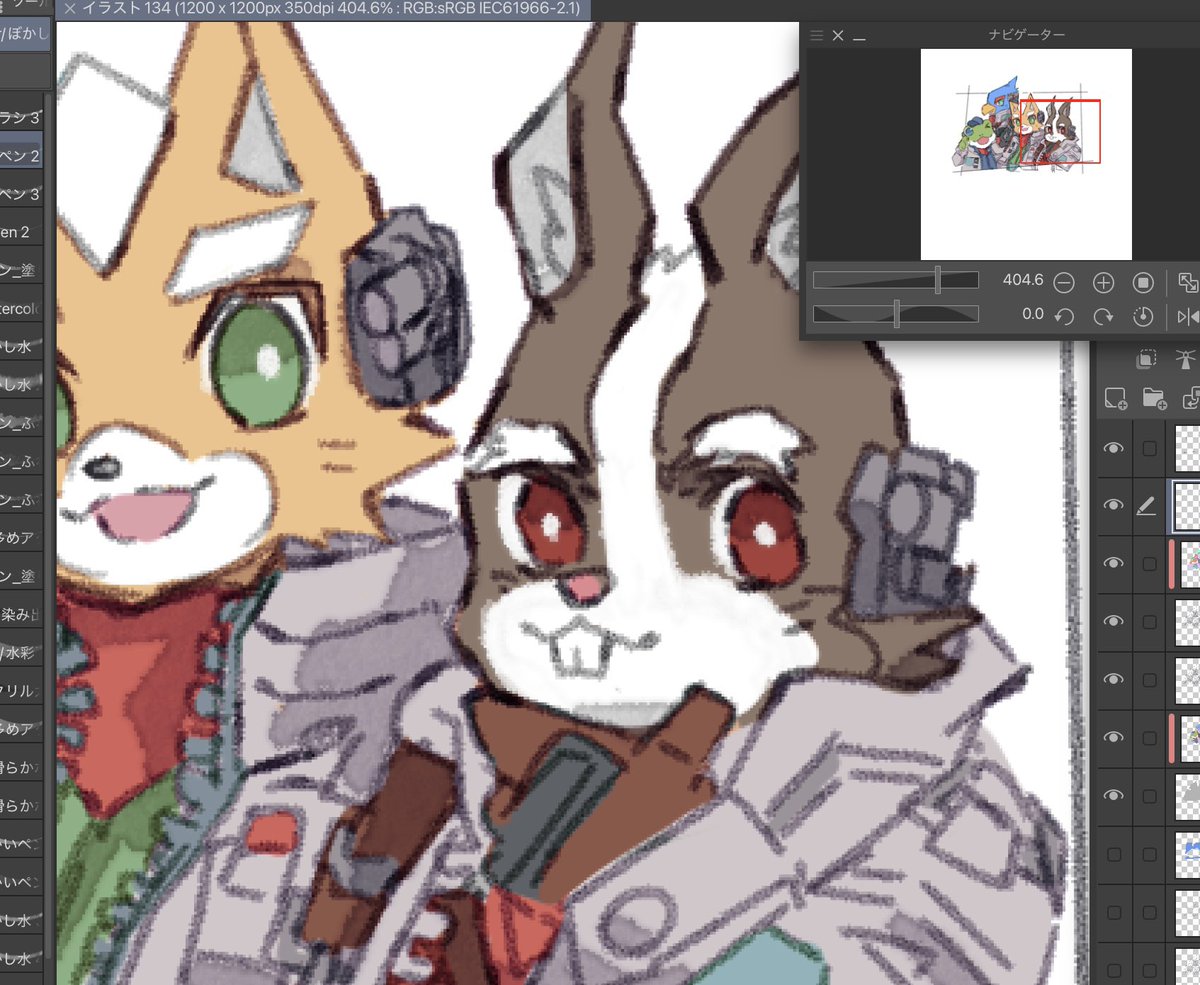The image size is (1200, 985).
Task: Adjust the Navigator zoom slider
Action: coord(896,281)
